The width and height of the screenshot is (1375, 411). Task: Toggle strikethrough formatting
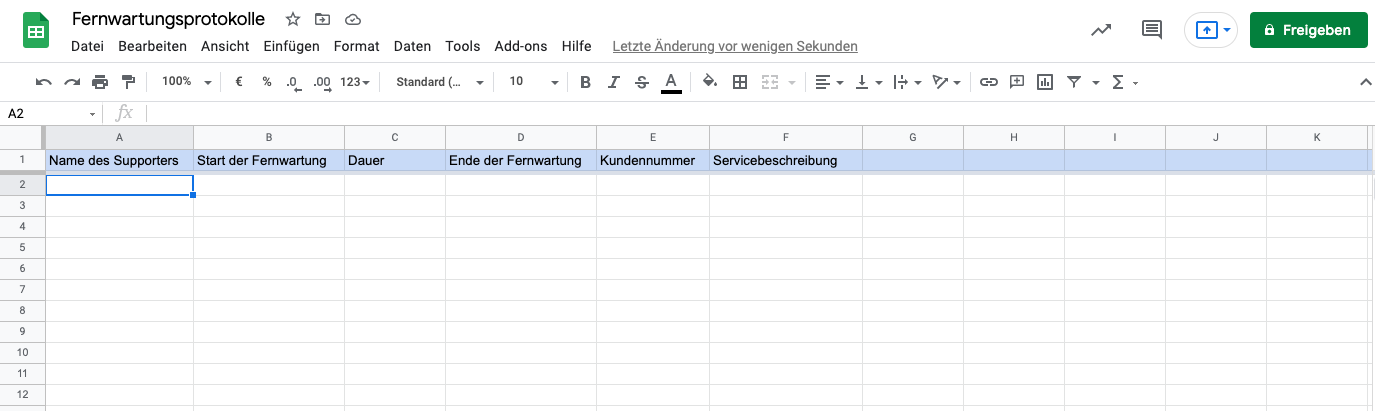pyautogui.click(x=642, y=82)
